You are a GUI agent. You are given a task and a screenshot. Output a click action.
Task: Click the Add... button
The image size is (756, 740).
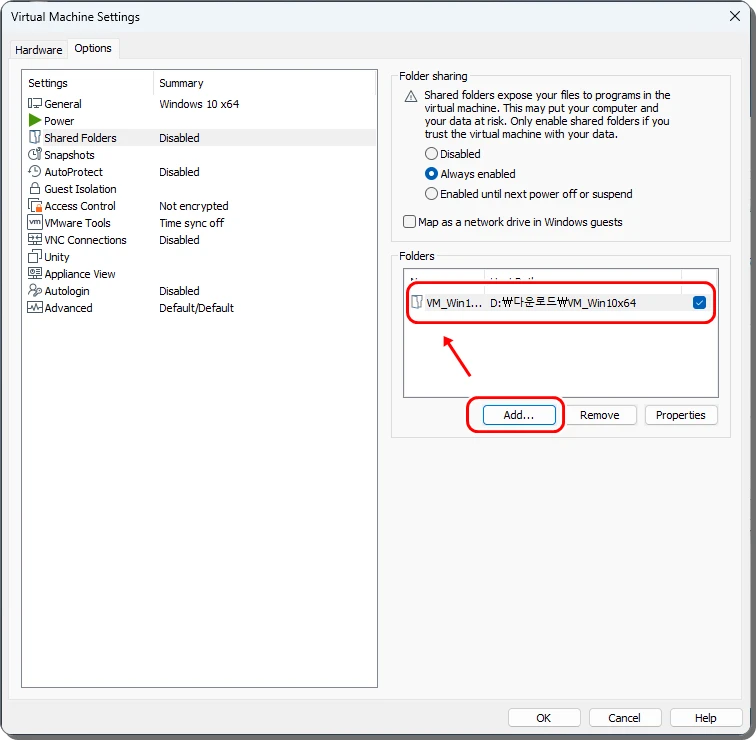click(519, 415)
